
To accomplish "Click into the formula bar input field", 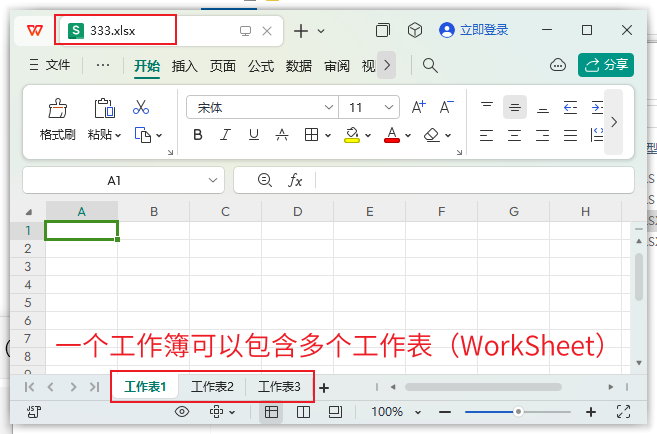I will coord(470,180).
